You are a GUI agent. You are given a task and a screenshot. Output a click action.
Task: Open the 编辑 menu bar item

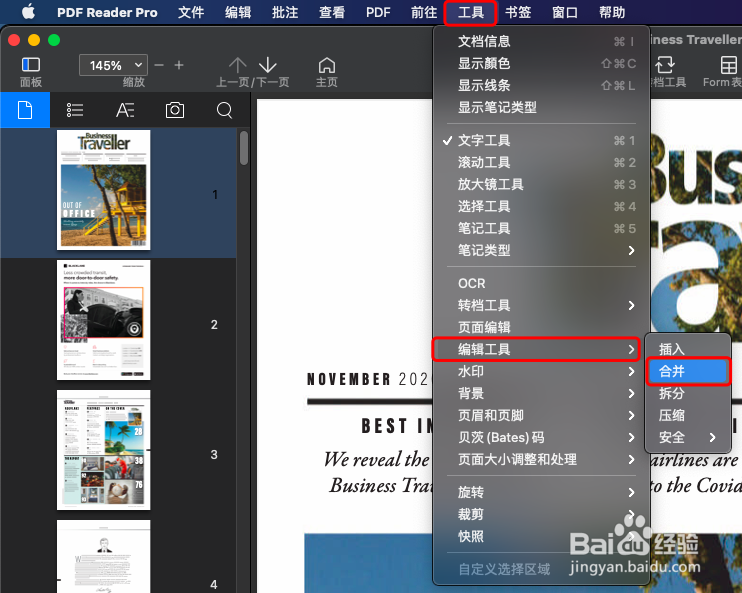point(238,12)
